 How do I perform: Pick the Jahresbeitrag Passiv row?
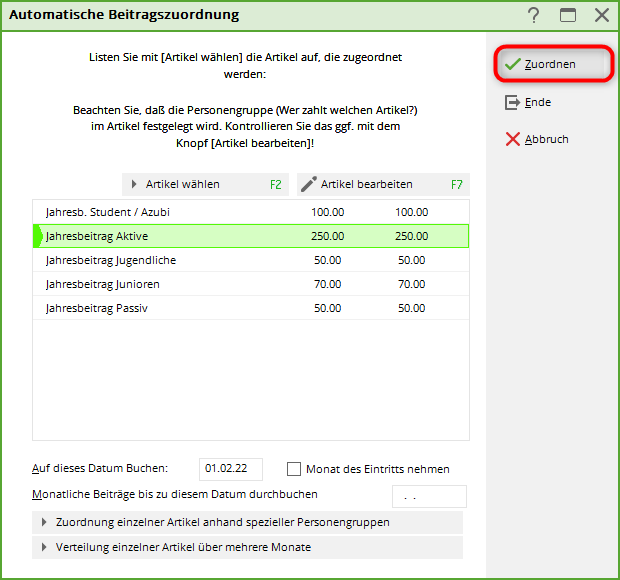point(250,308)
